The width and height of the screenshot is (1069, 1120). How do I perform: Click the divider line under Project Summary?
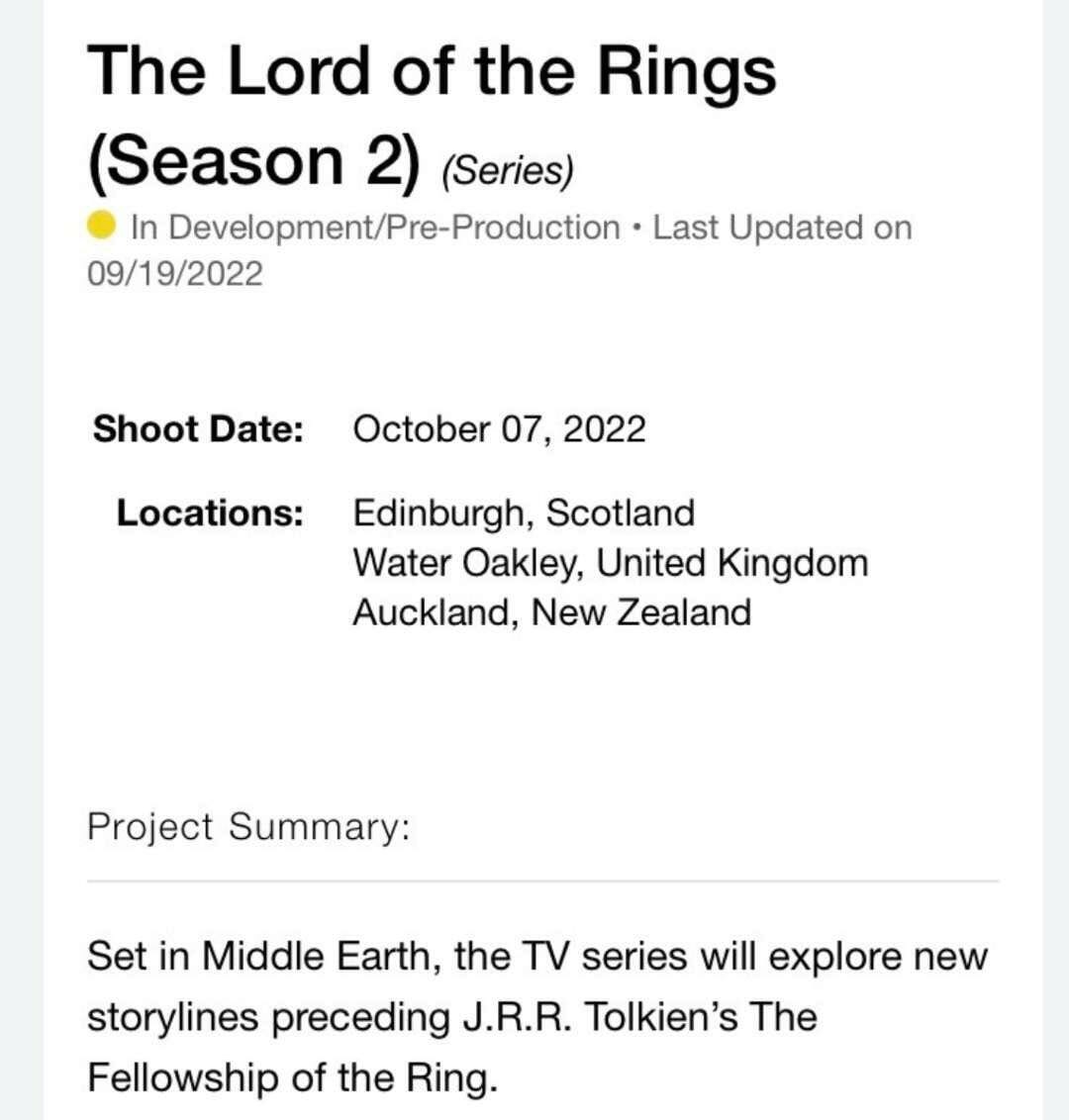pos(542,880)
